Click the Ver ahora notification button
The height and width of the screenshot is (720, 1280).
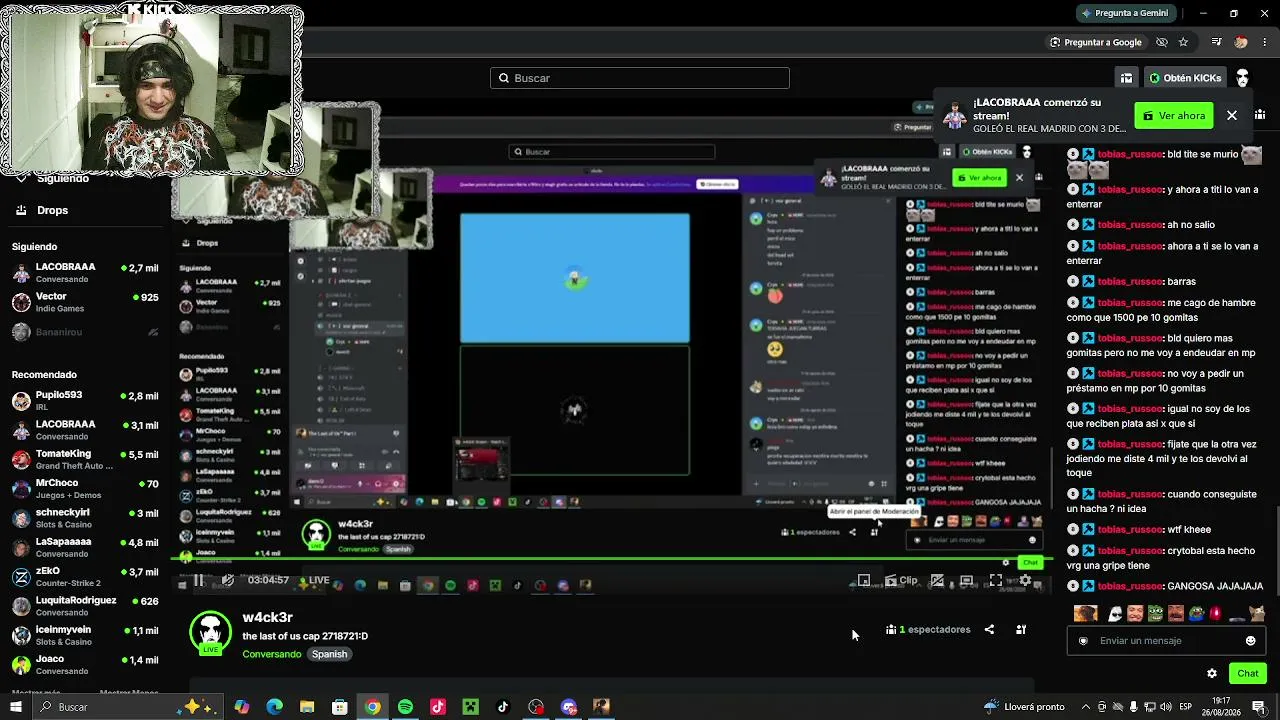[1174, 116]
